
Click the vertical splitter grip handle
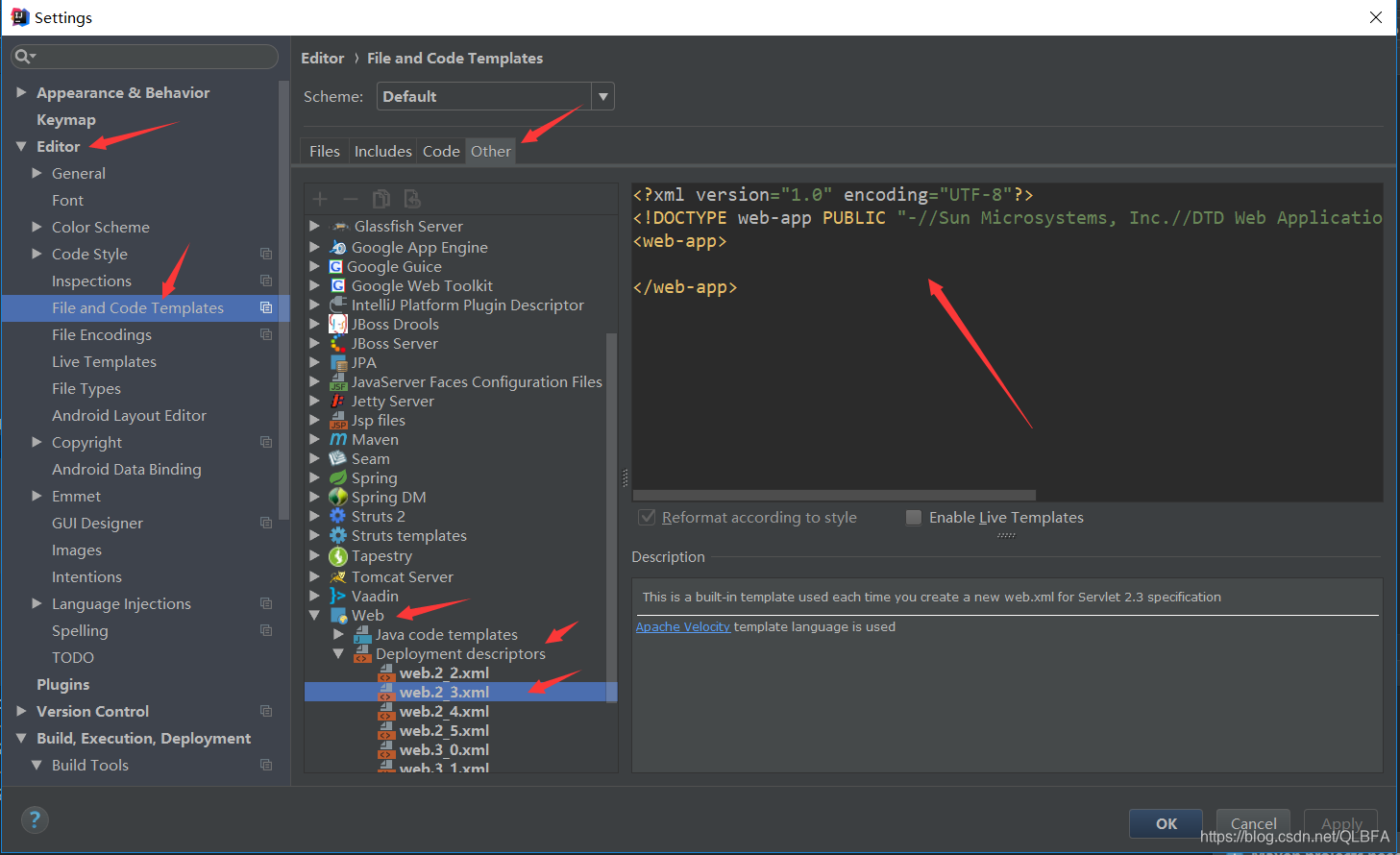coord(625,477)
